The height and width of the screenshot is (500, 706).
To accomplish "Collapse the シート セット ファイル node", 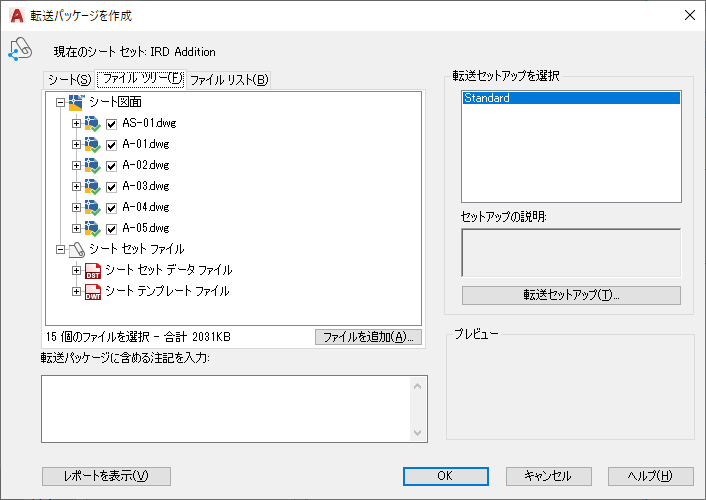I will coord(60,250).
